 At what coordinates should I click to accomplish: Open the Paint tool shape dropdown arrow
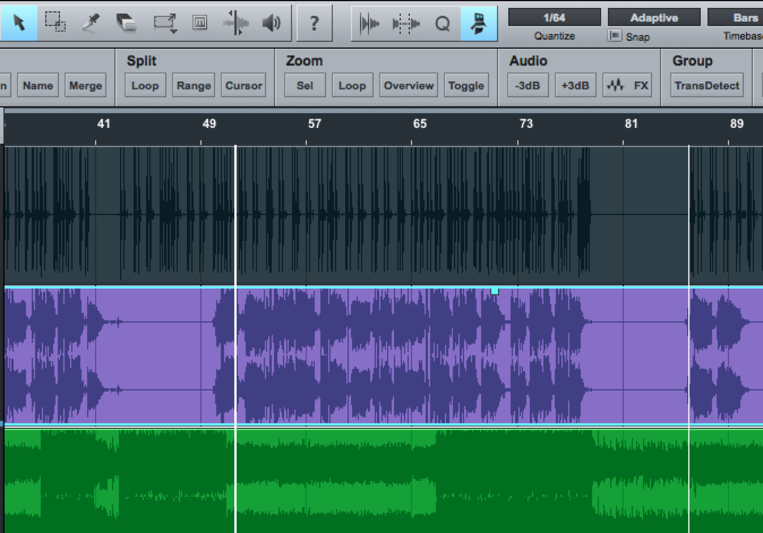tap(174, 32)
